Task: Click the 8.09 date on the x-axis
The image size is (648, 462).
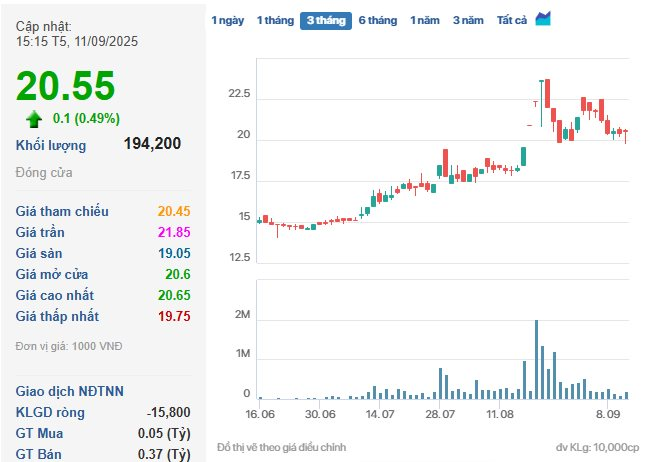Action: coord(607,413)
